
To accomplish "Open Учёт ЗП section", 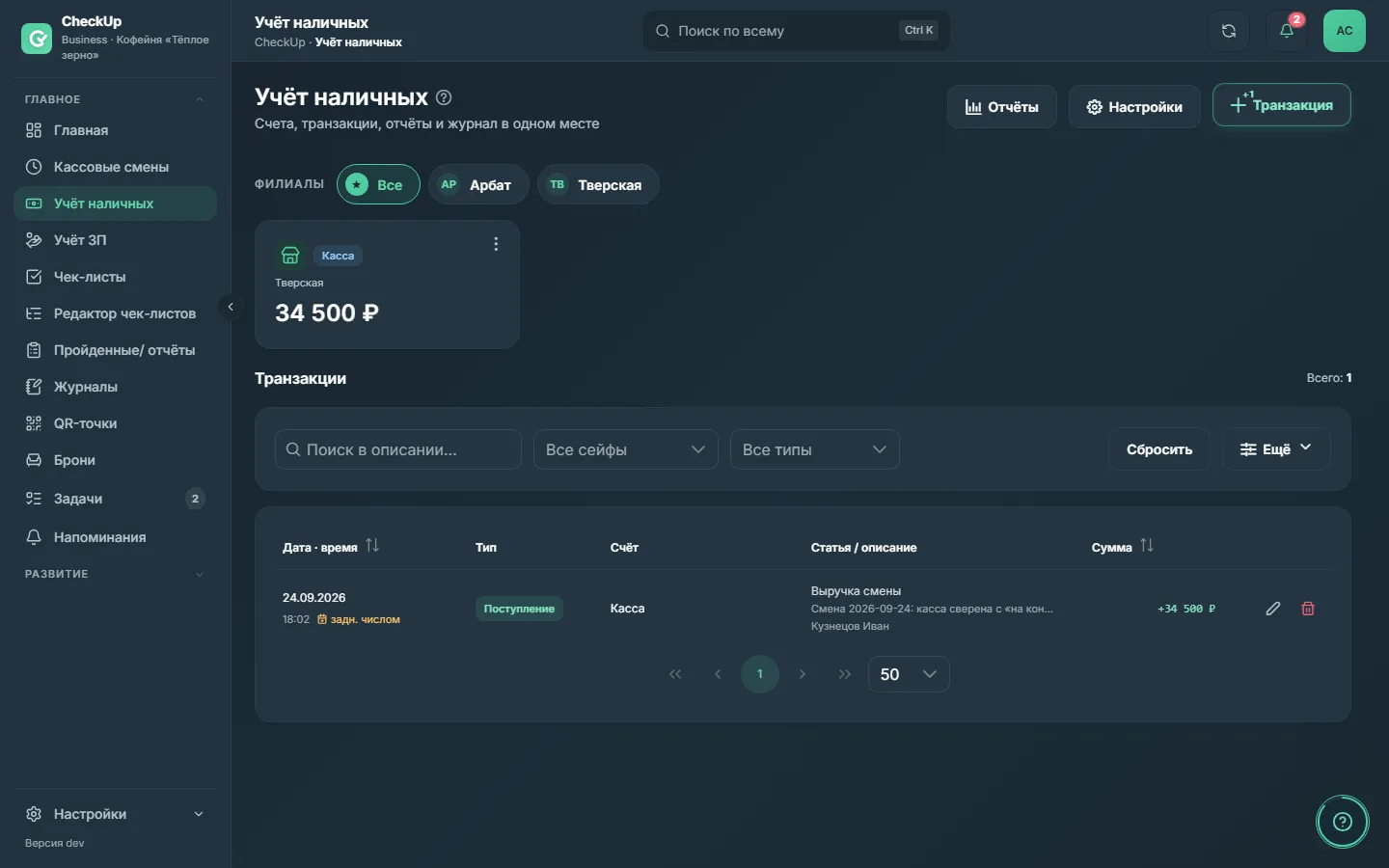I will pyautogui.click(x=115, y=240).
